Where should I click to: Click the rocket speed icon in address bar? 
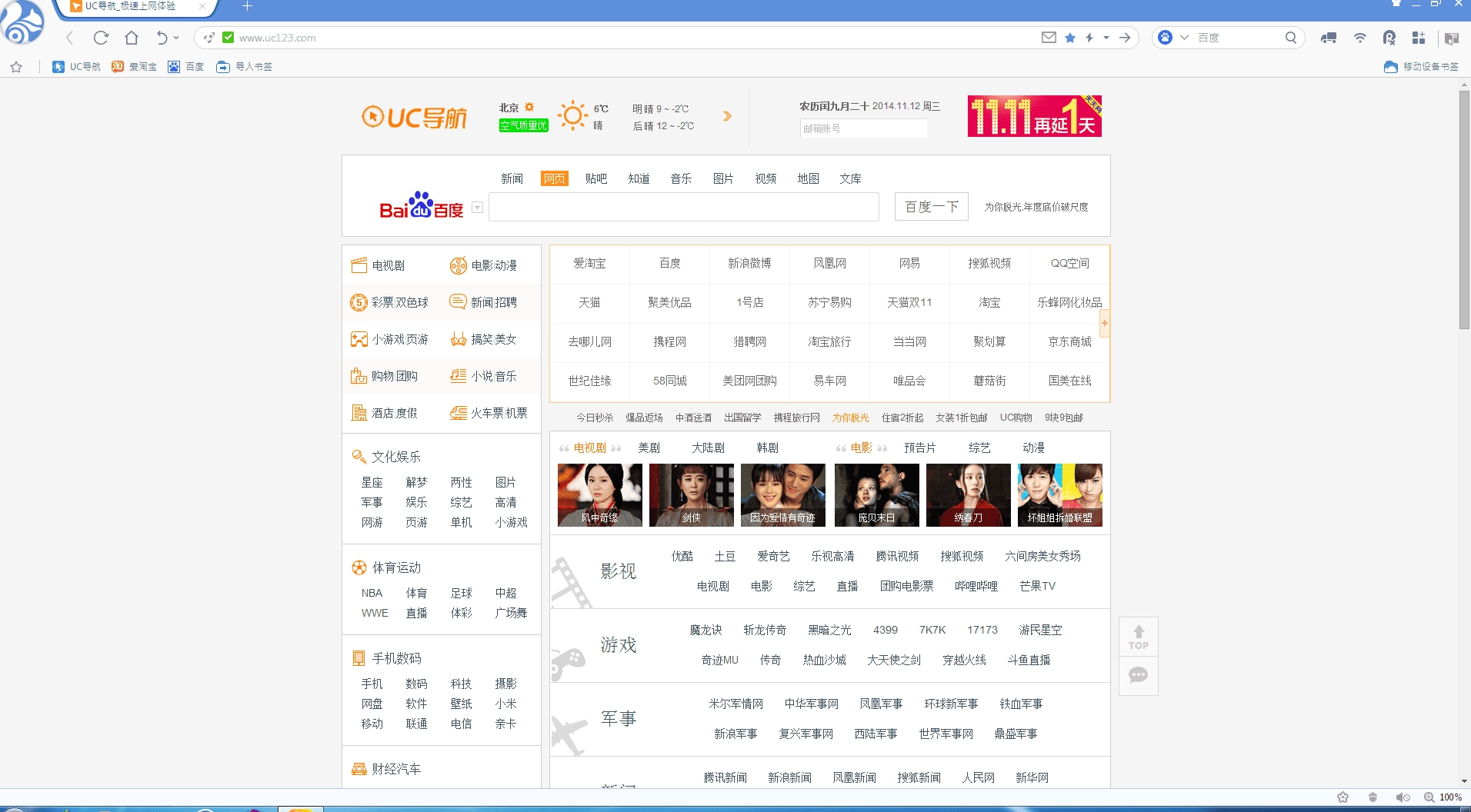pyautogui.click(x=208, y=38)
